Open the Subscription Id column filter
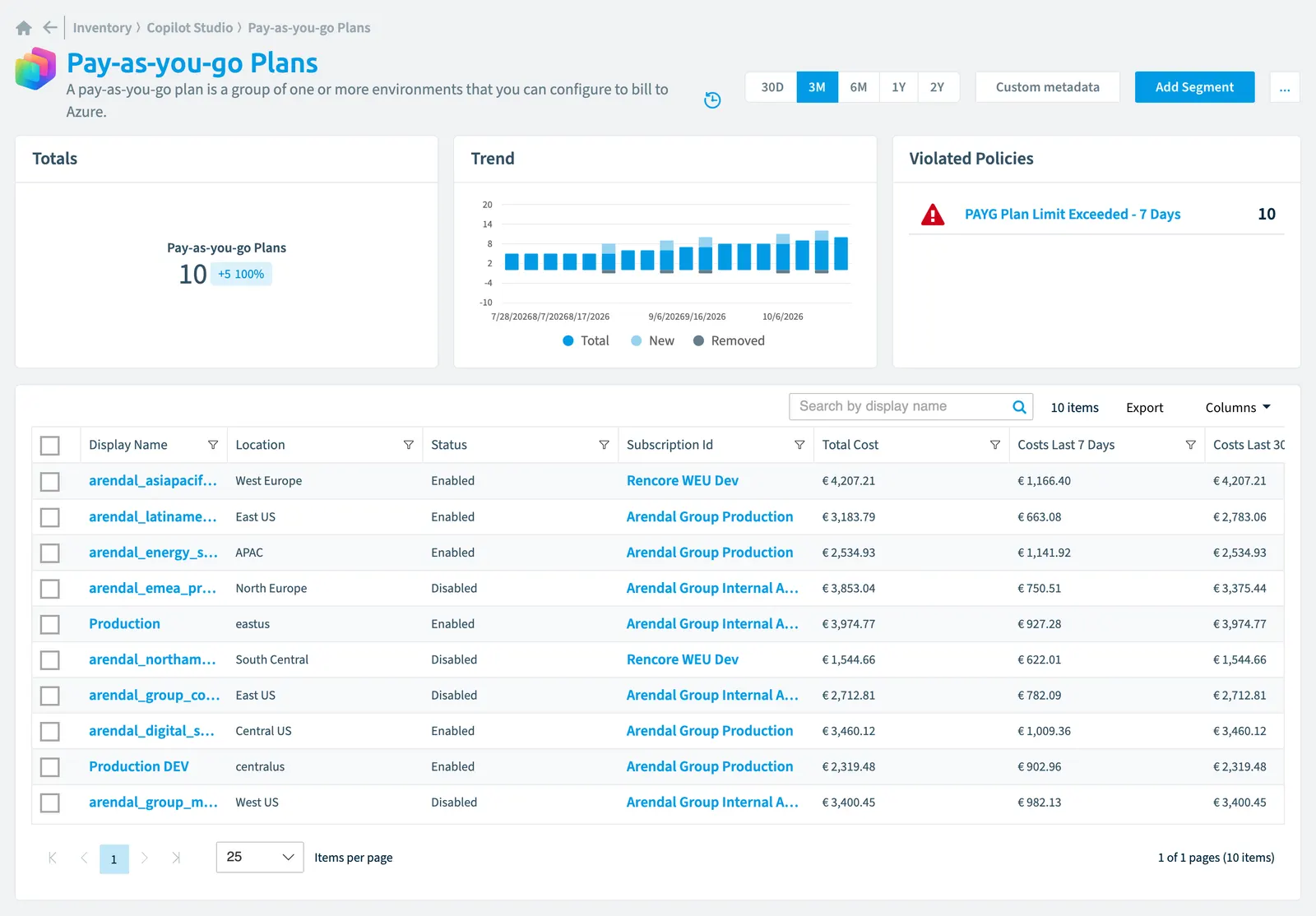This screenshot has width=1316, height=916. (x=799, y=445)
